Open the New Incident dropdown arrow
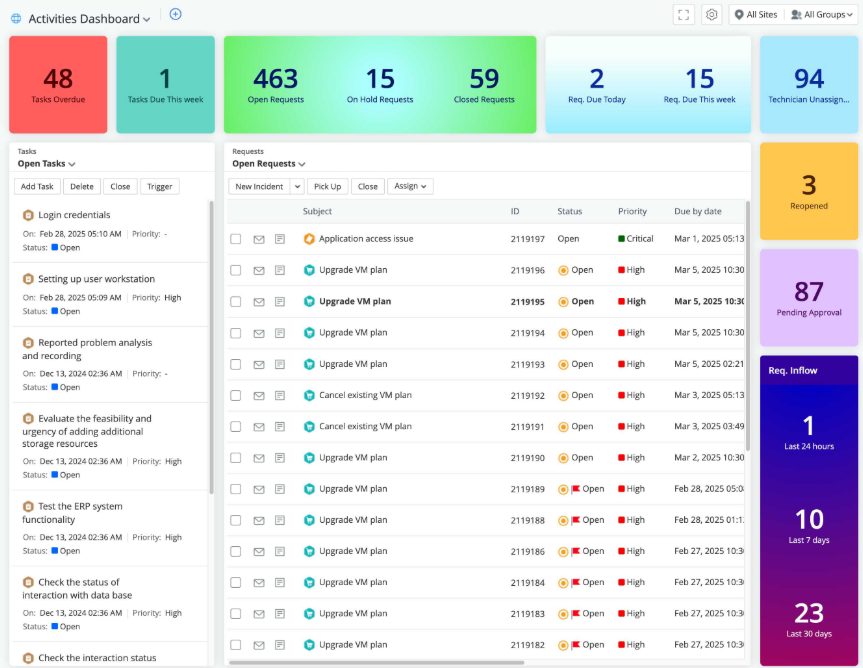Screen dimensions: 863x668 pyautogui.click(x=297, y=186)
